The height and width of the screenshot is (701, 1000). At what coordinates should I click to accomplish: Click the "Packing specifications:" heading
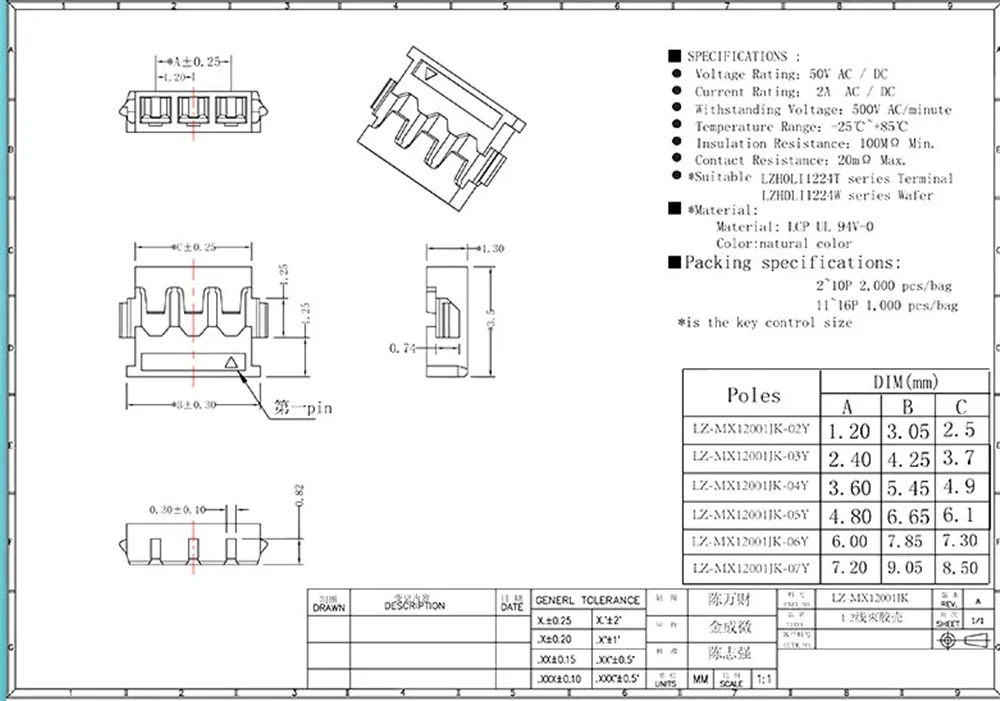click(793, 263)
